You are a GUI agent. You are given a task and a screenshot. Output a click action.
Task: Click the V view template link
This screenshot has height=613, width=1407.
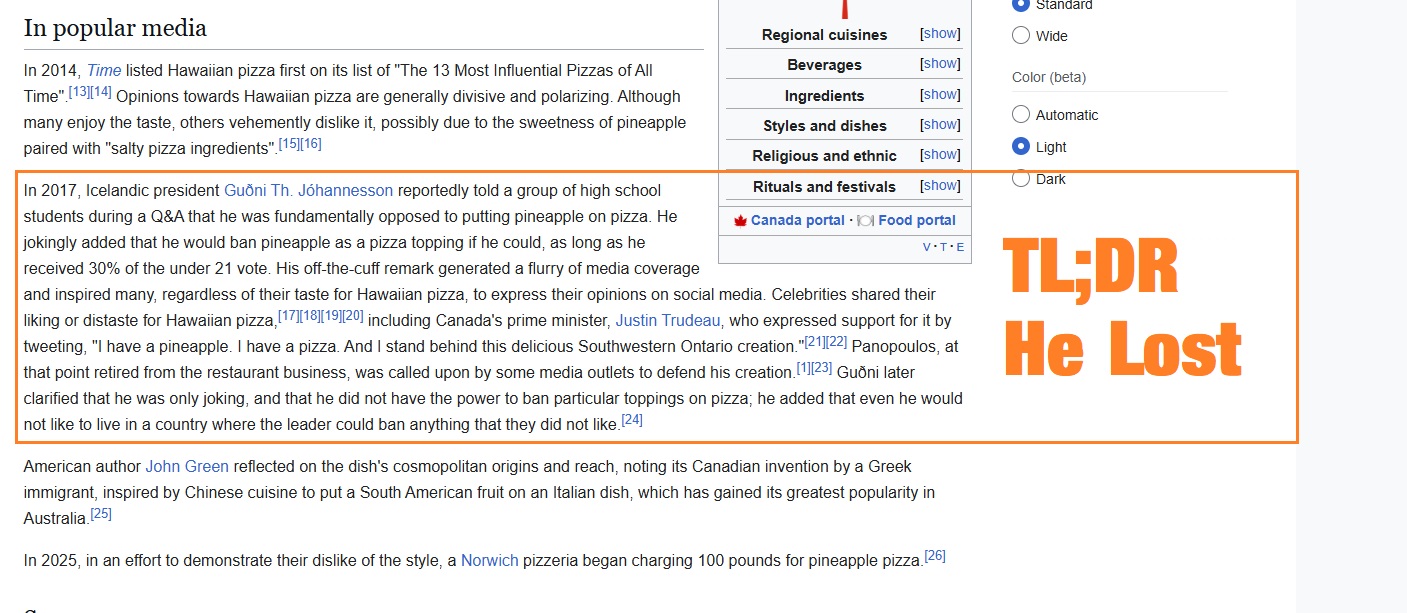pyautogui.click(x=926, y=247)
